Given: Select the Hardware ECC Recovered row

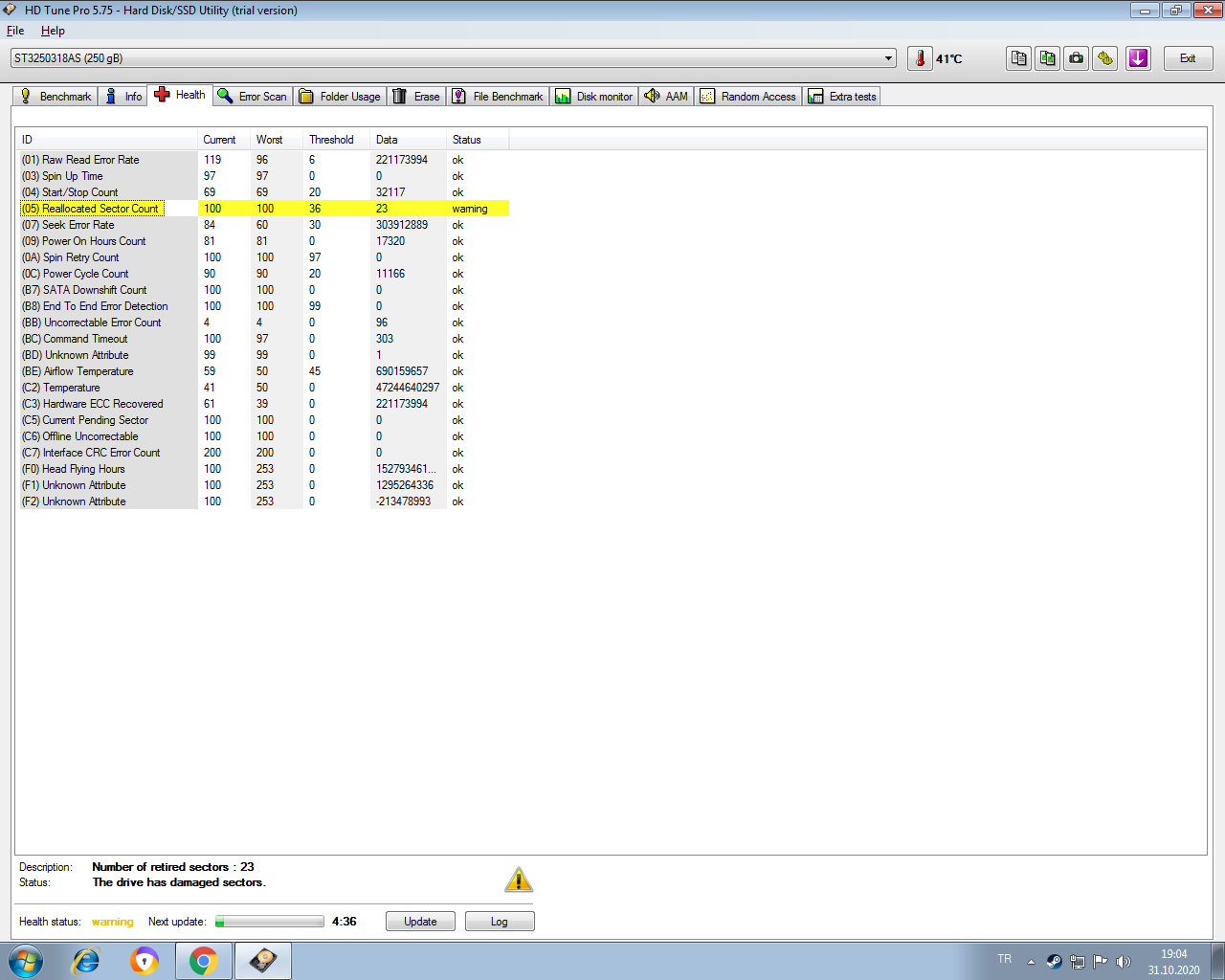Looking at the screenshot, I should 264,404.
